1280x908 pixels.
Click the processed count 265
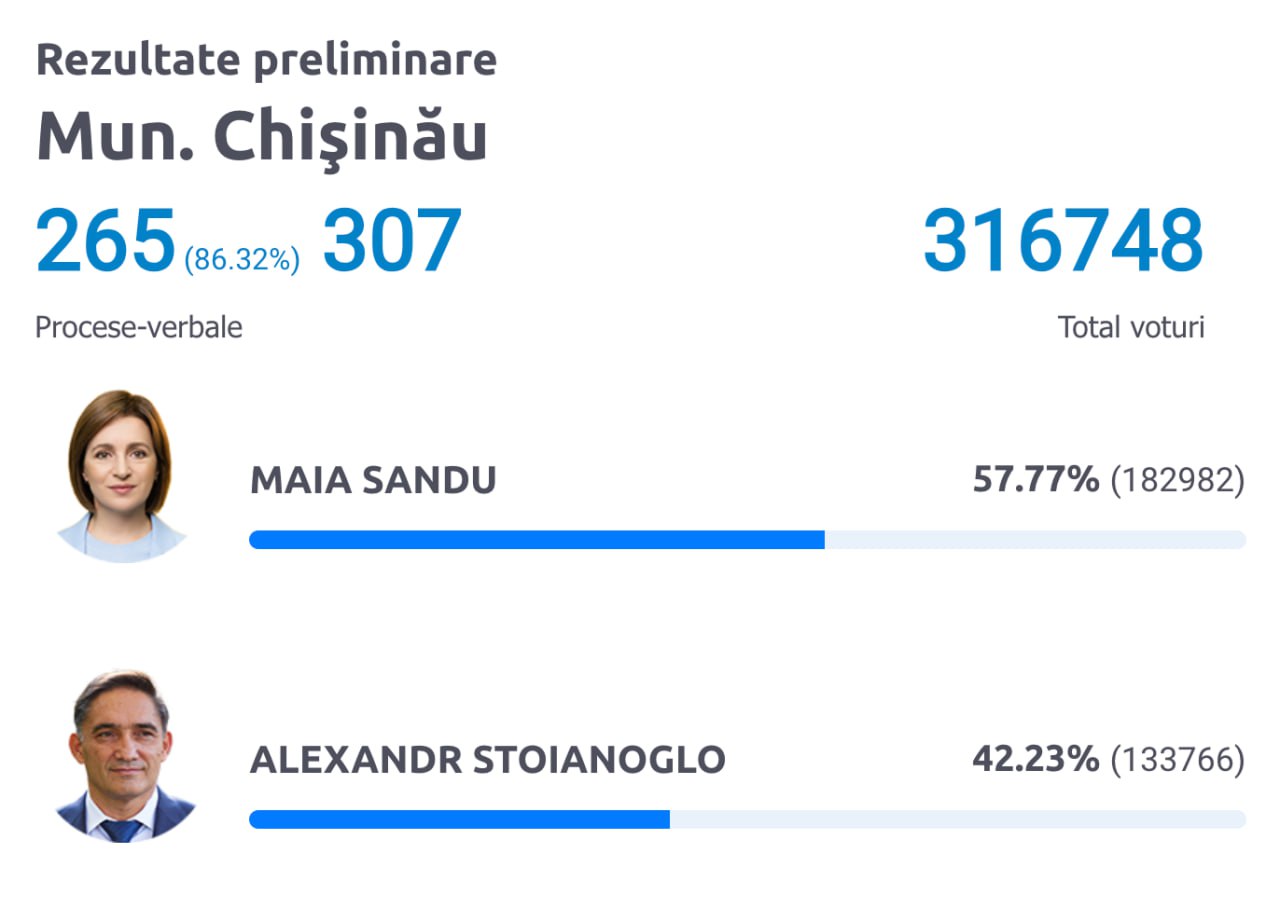[x=106, y=241]
